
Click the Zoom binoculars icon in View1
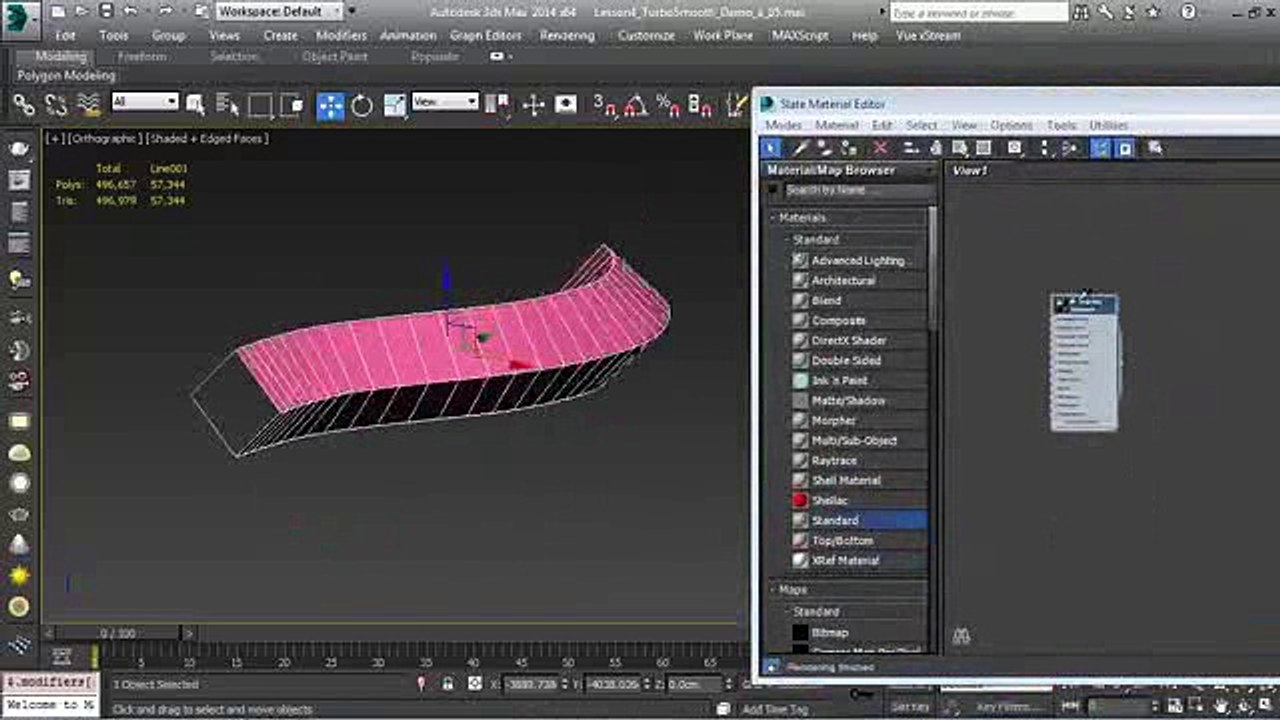(961, 636)
